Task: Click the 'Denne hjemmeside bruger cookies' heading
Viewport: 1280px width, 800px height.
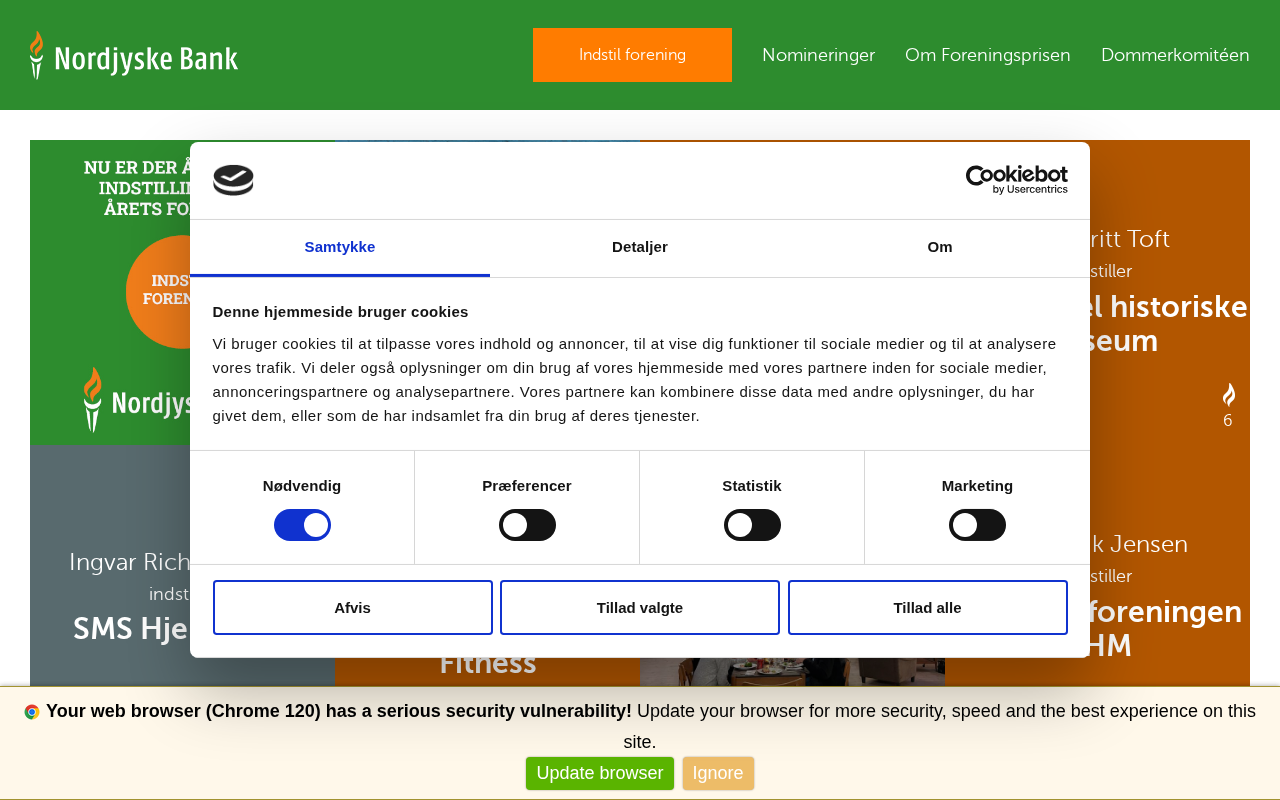Action: pyautogui.click(x=340, y=311)
